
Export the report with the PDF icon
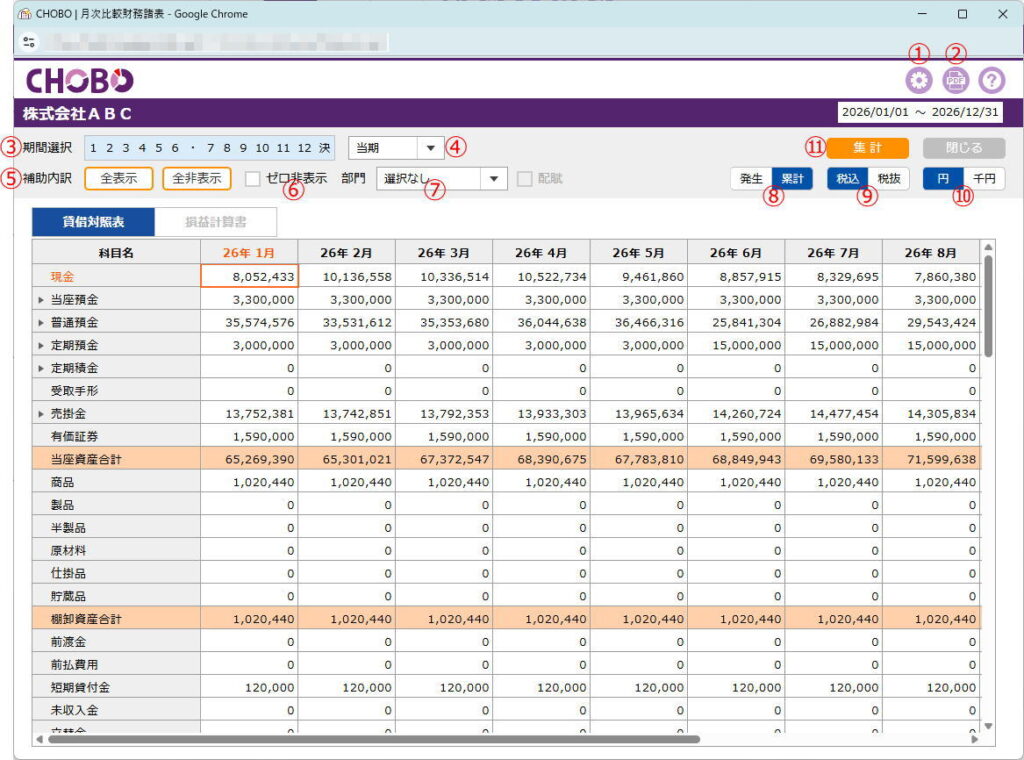(955, 81)
